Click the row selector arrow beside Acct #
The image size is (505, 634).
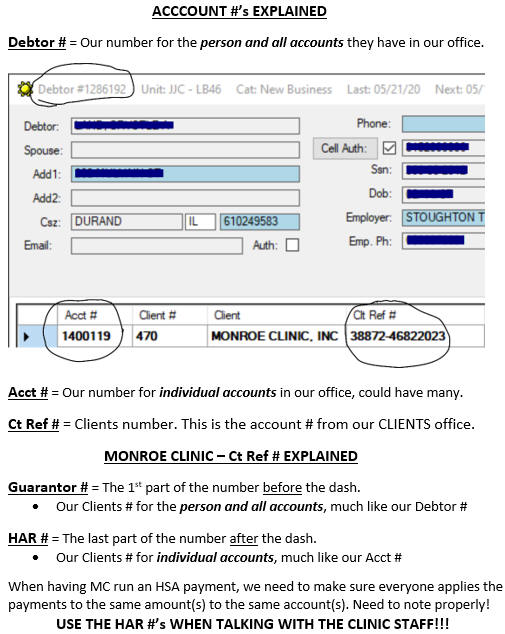(26, 336)
